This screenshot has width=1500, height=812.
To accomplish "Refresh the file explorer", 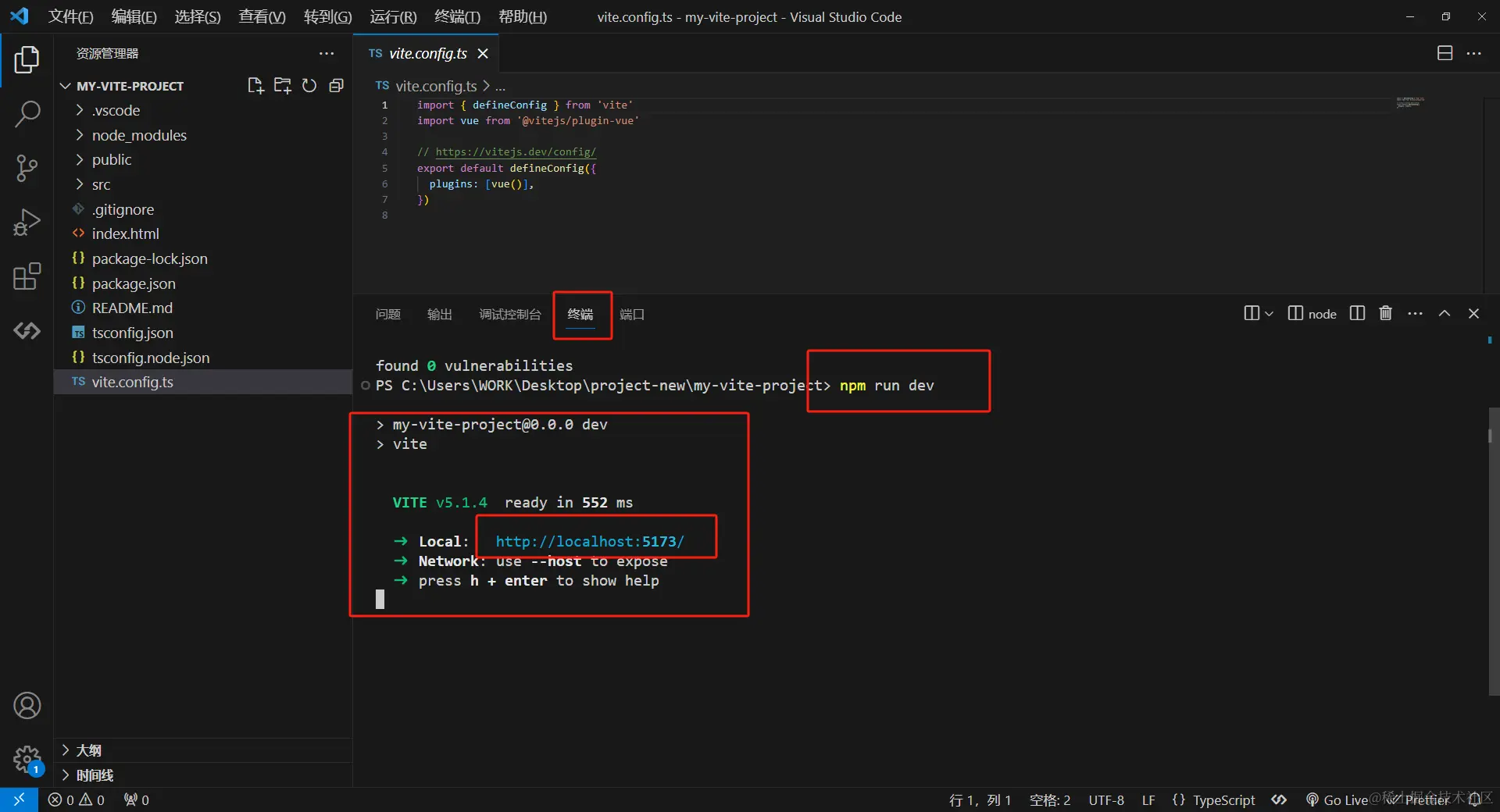I will pos(309,86).
